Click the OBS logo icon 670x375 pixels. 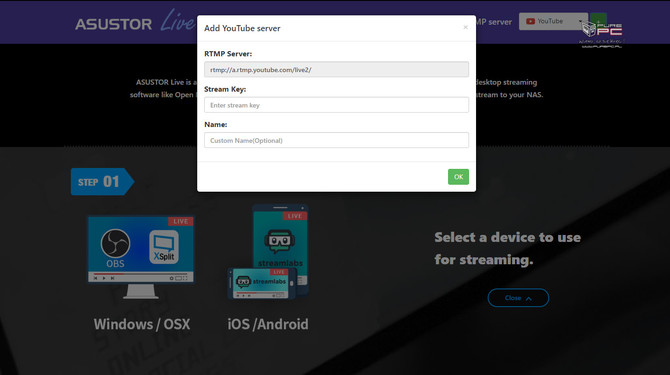point(115,244)
